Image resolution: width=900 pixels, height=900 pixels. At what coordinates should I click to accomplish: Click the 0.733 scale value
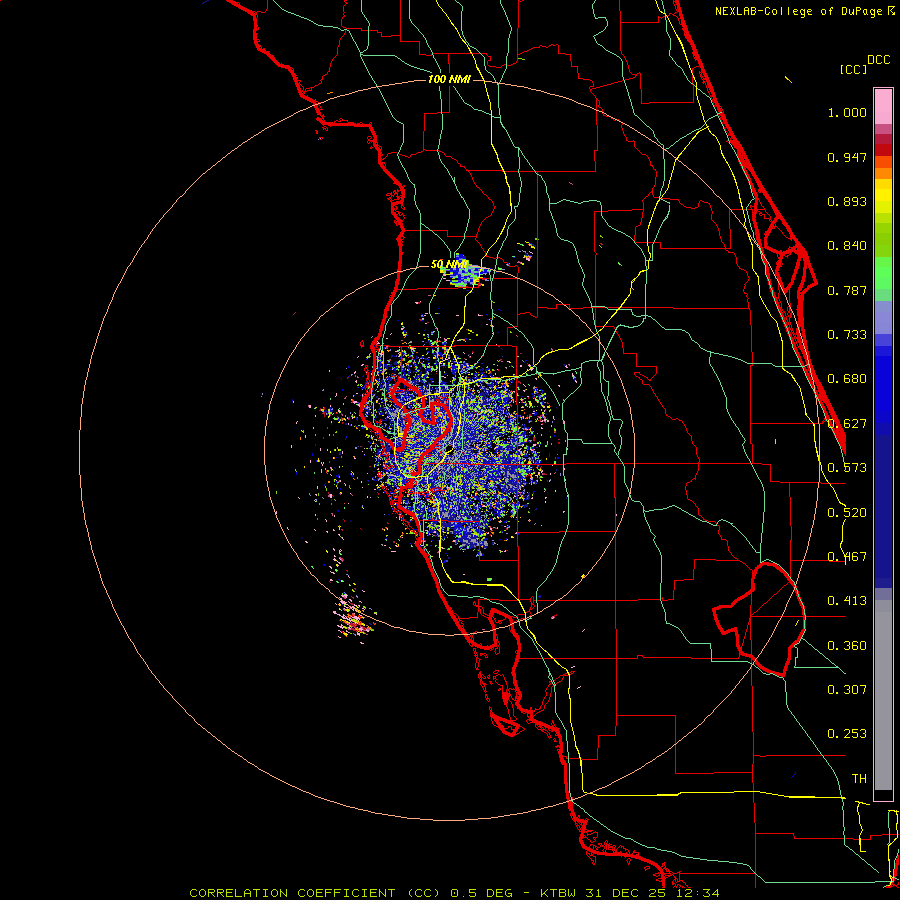[847, 335]
